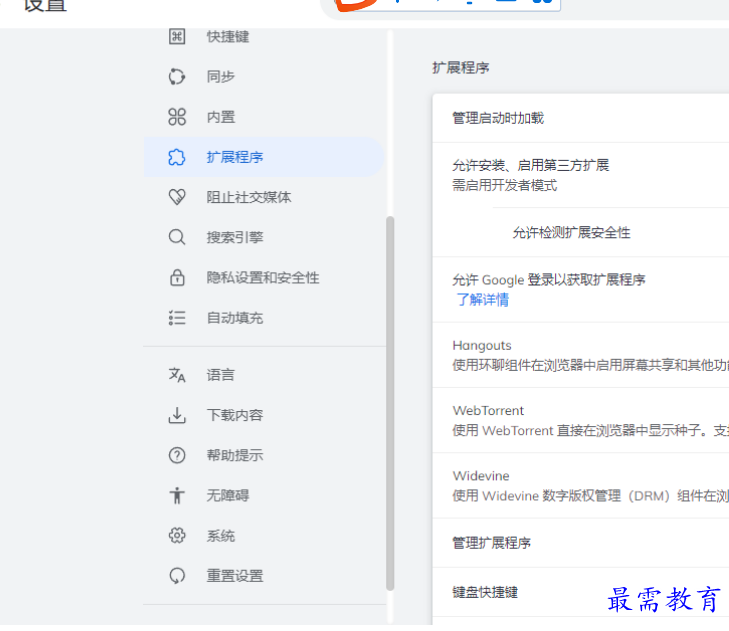Open 快捷键 settings section

click(228, 36)
